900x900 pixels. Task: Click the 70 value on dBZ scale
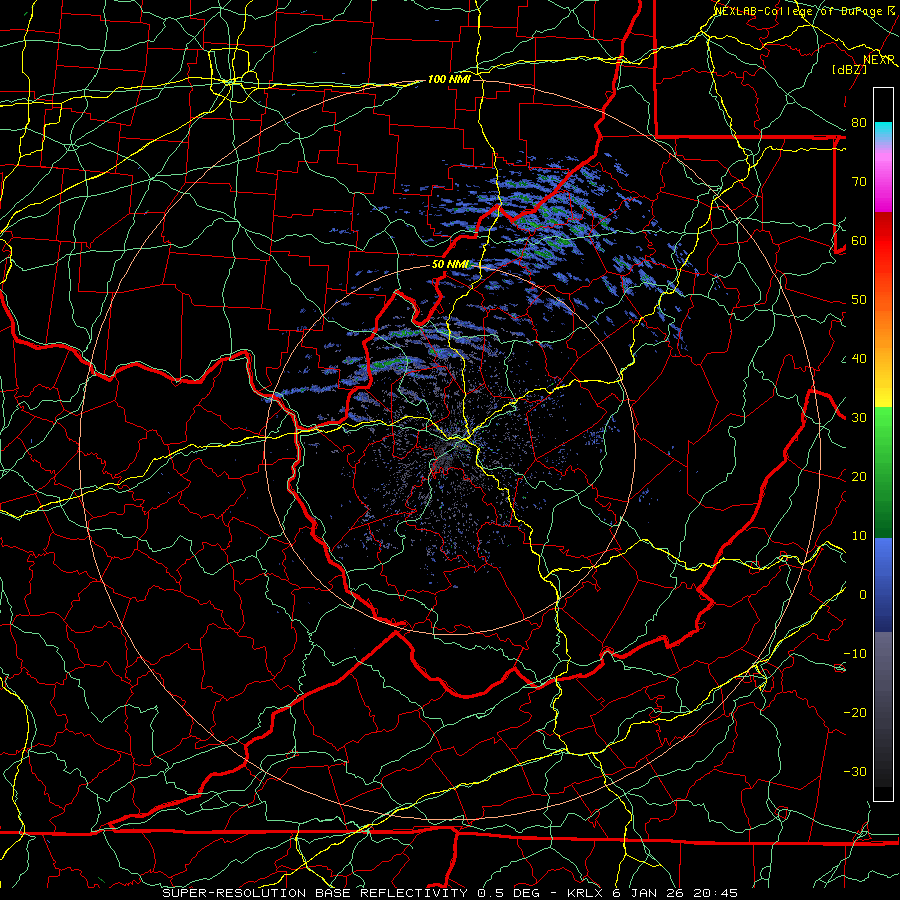859,181
